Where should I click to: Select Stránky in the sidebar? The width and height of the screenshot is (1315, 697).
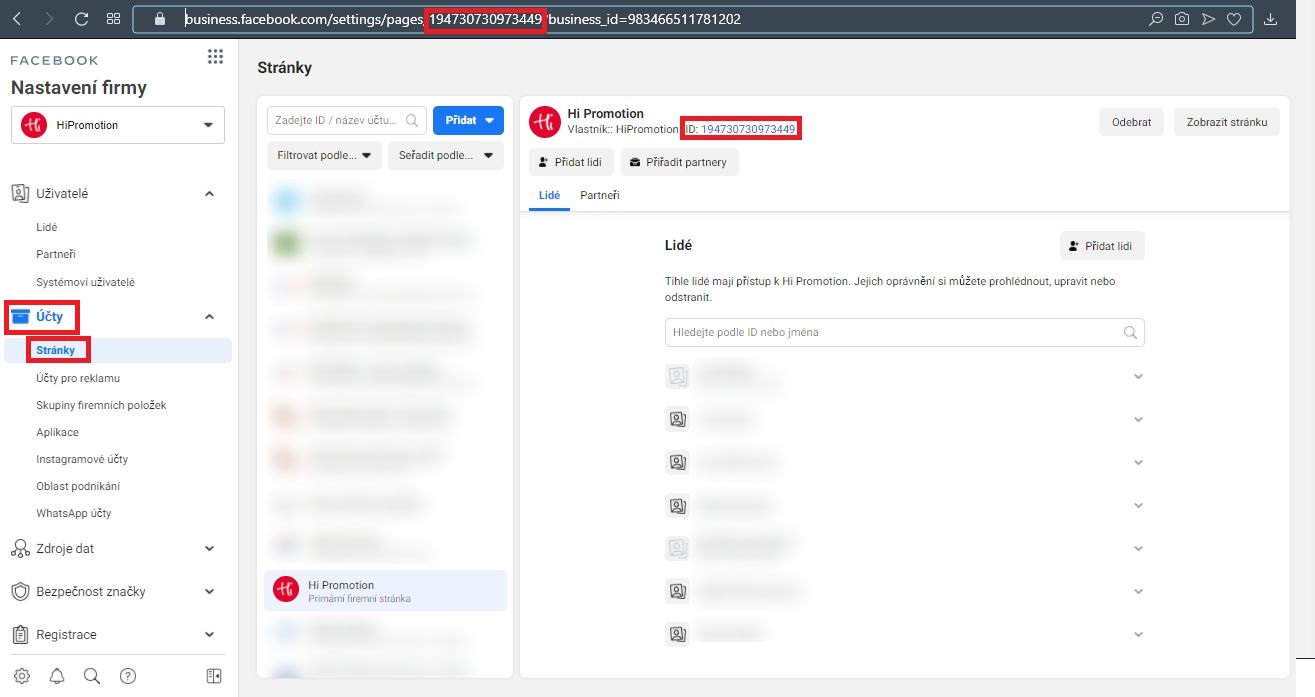click(x=55, y=350)
